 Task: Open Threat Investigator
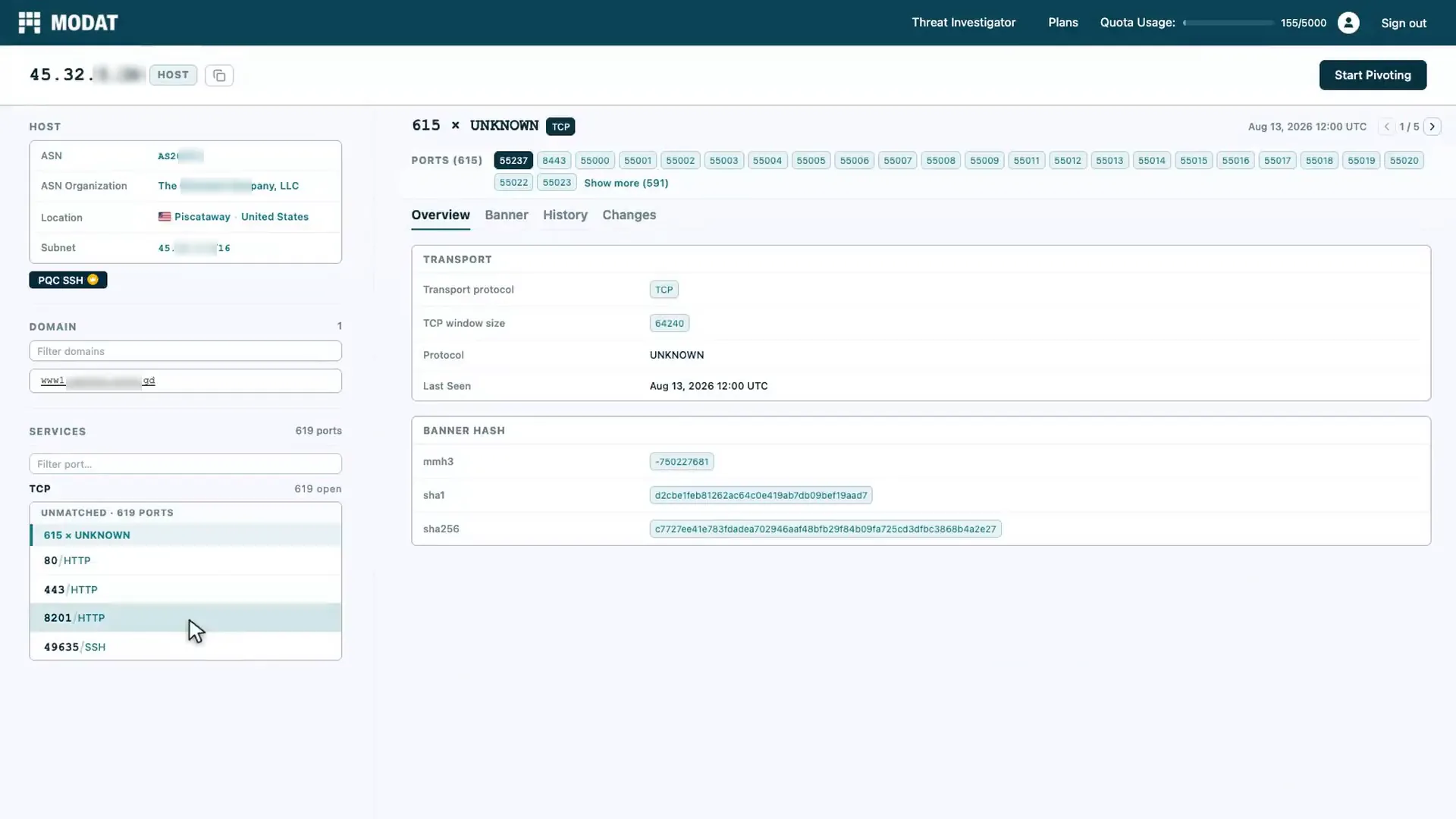(x=963, y=23)
